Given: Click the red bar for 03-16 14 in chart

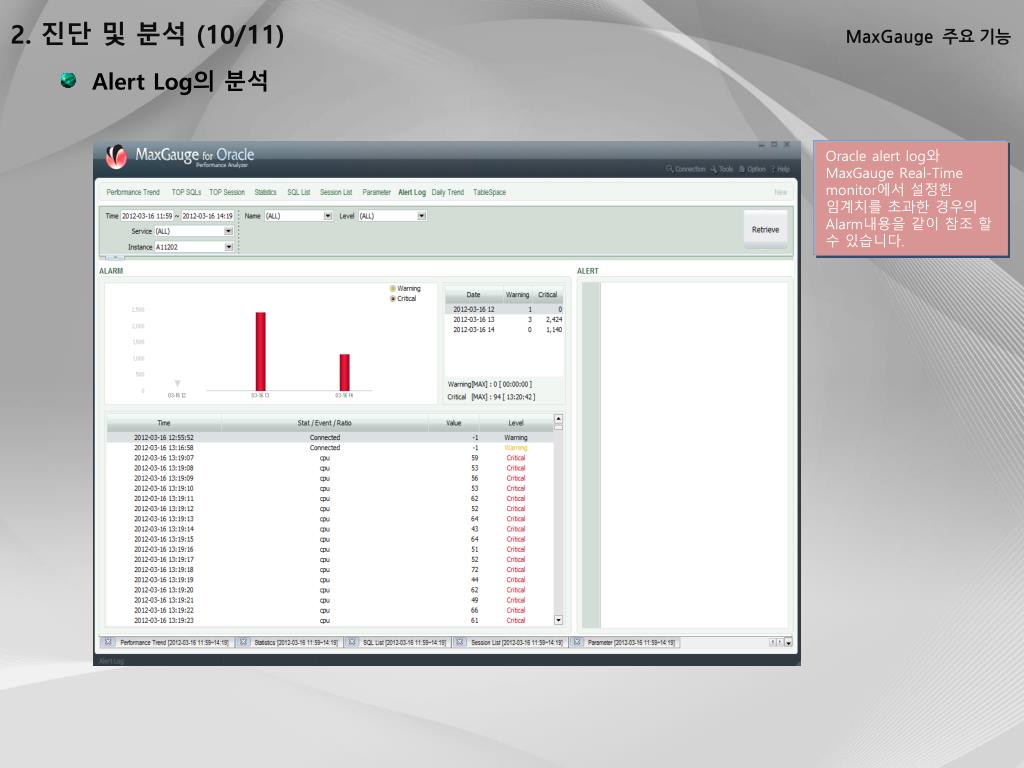Looking at the screenshot, I should [x=344, y=372].
